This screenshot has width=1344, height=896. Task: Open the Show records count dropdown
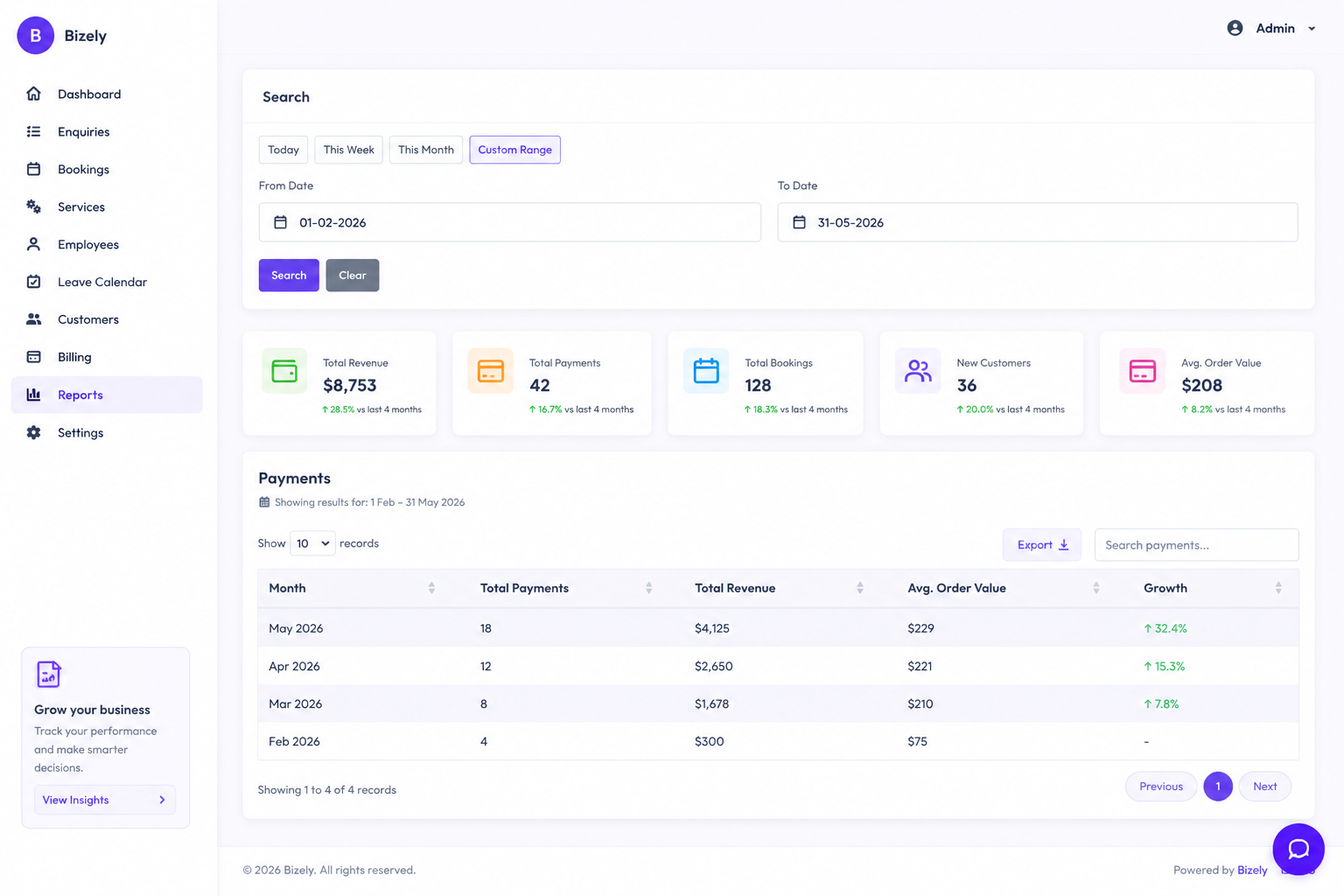[312, 543]
